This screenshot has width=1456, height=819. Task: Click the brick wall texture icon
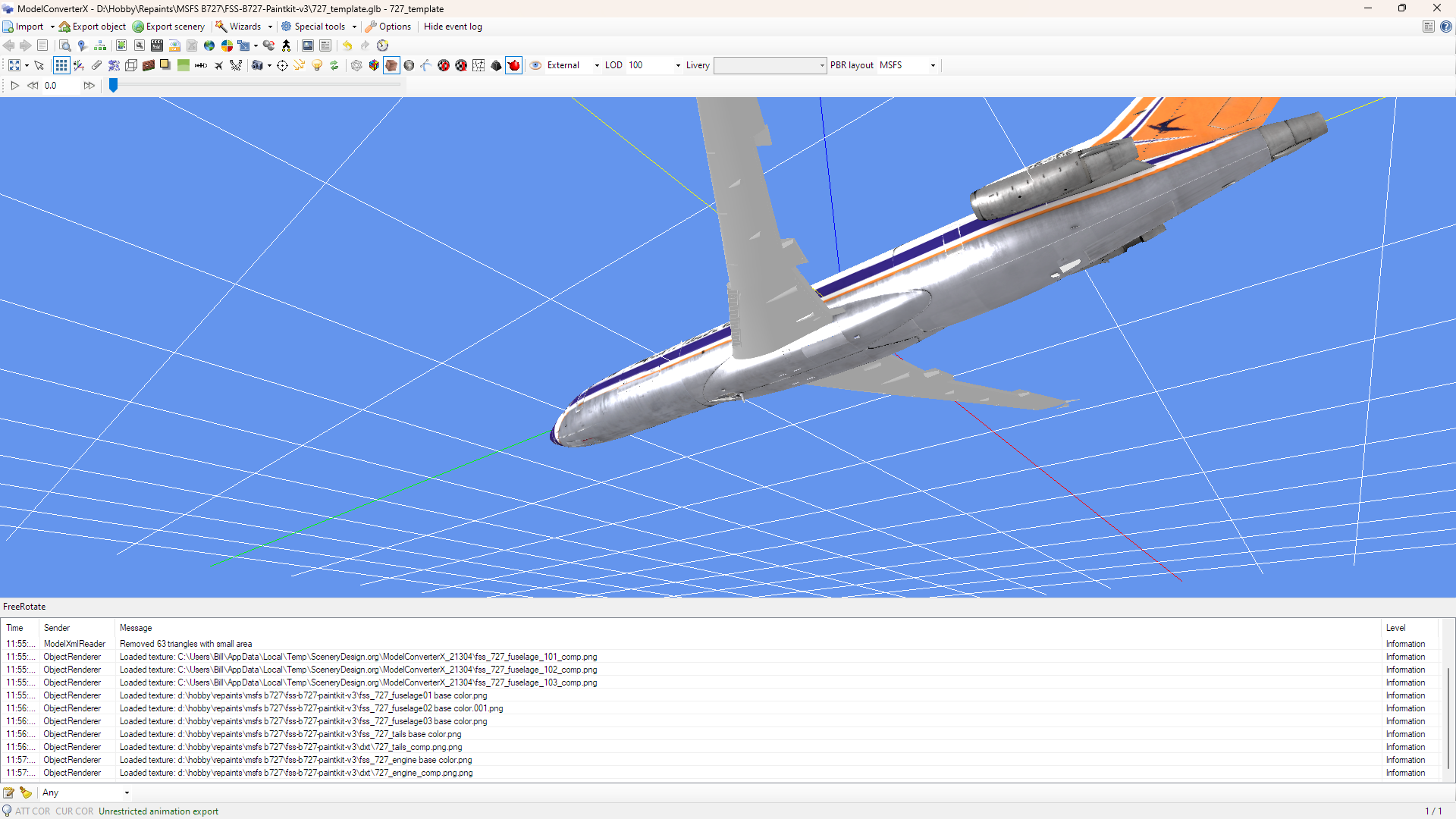pyautogui.click(x=149, y=65)
